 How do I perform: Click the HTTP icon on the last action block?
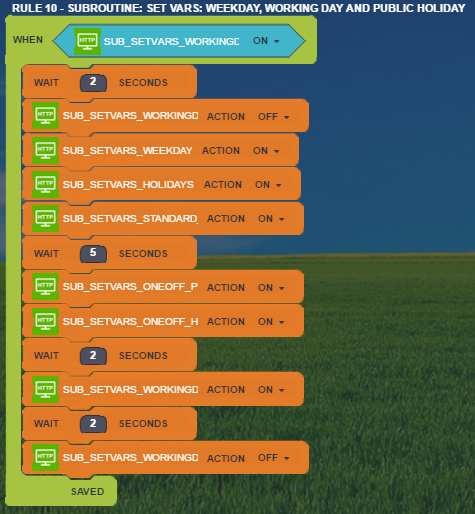[46, 457]
